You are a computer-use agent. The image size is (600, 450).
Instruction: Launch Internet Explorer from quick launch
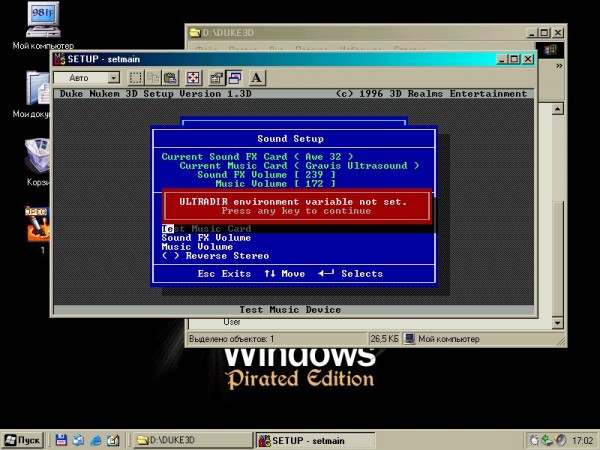pyautogui.click(x=96, y=440)
